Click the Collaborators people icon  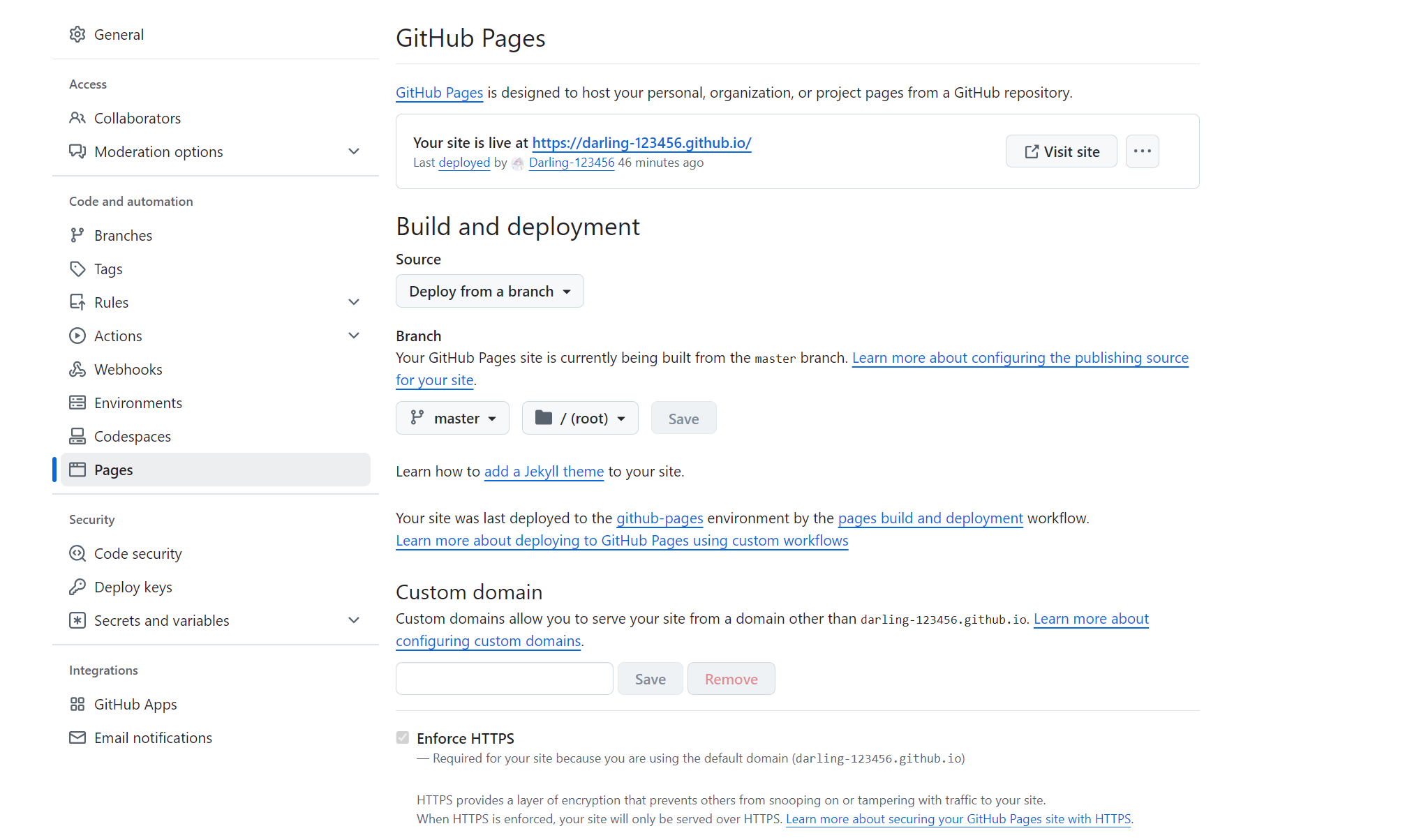pyautogui.click(x=77, y=118)
